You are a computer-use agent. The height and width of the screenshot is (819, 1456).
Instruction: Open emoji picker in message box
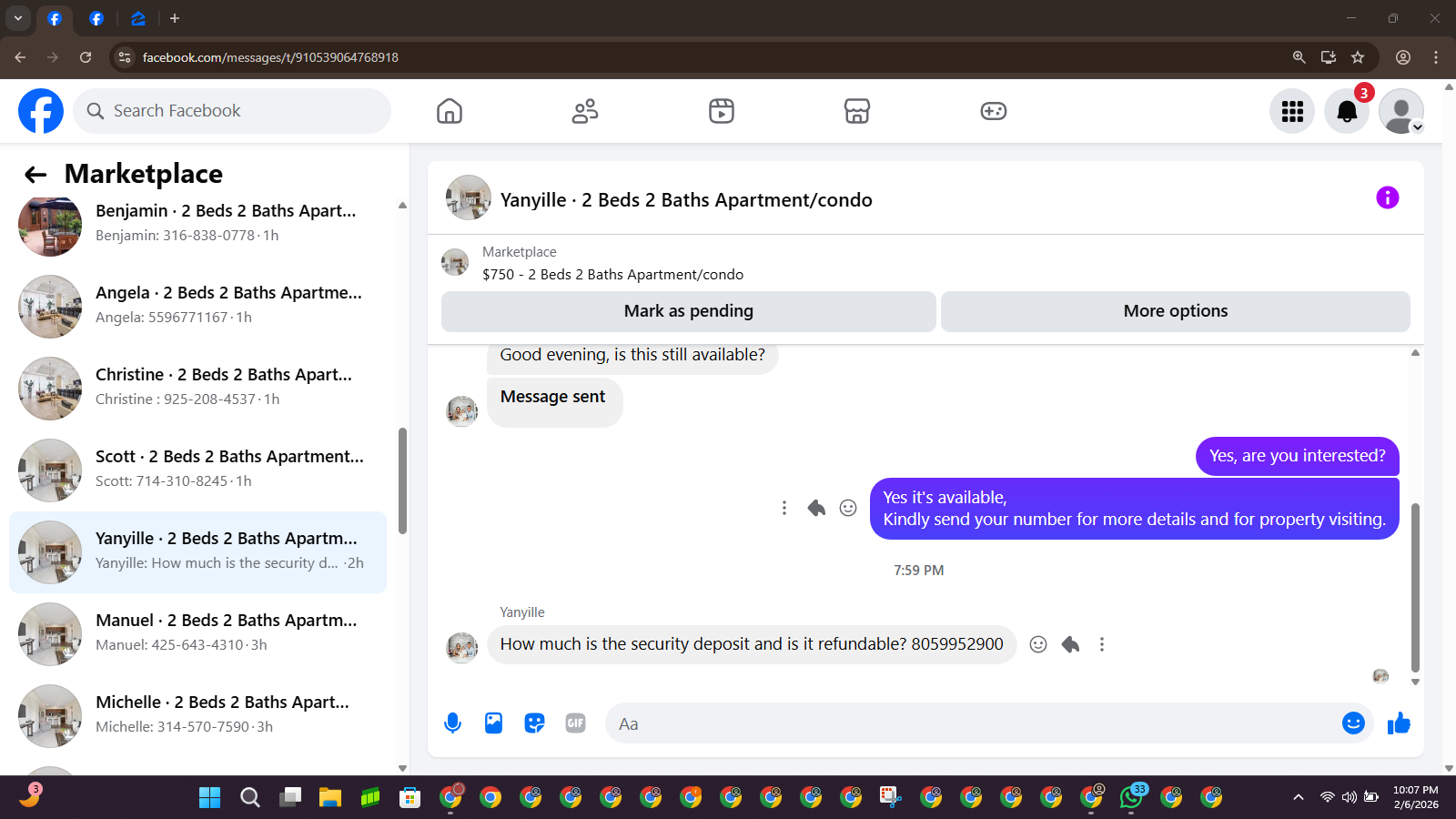pos(1353,723)
